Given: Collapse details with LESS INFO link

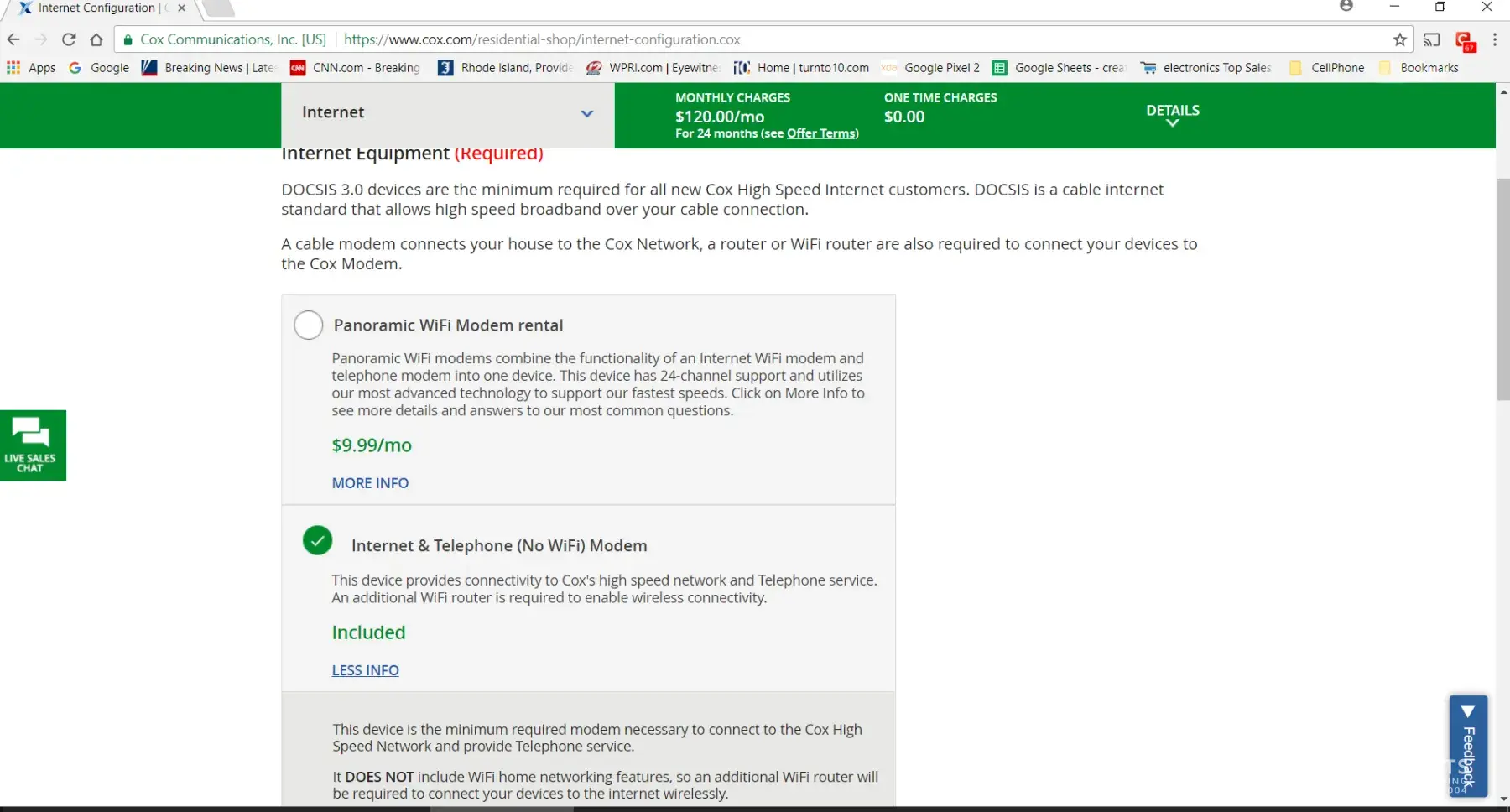Looking at the screenshot, I should tap(365, 670).
